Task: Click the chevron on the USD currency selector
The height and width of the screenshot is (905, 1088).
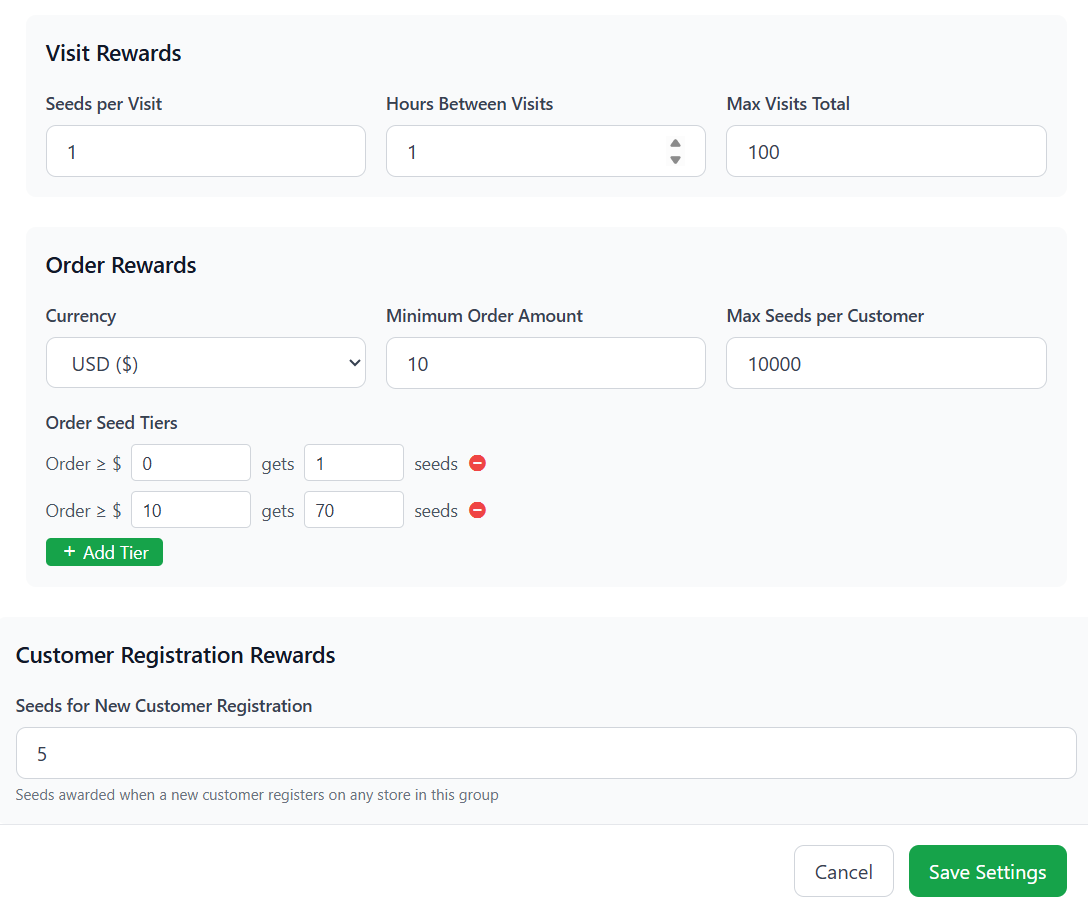Action: coord(352,363)
